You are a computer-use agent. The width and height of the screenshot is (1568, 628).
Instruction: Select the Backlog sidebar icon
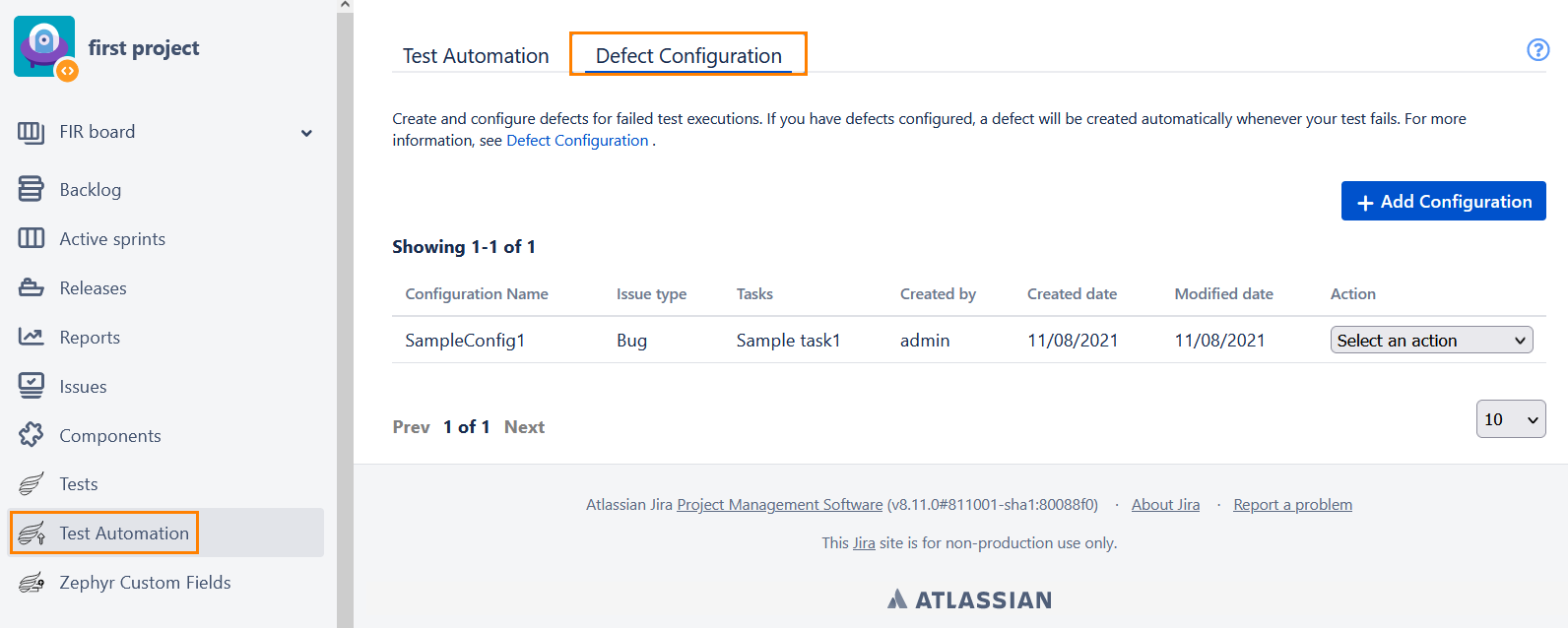click(x=33, y=189)
